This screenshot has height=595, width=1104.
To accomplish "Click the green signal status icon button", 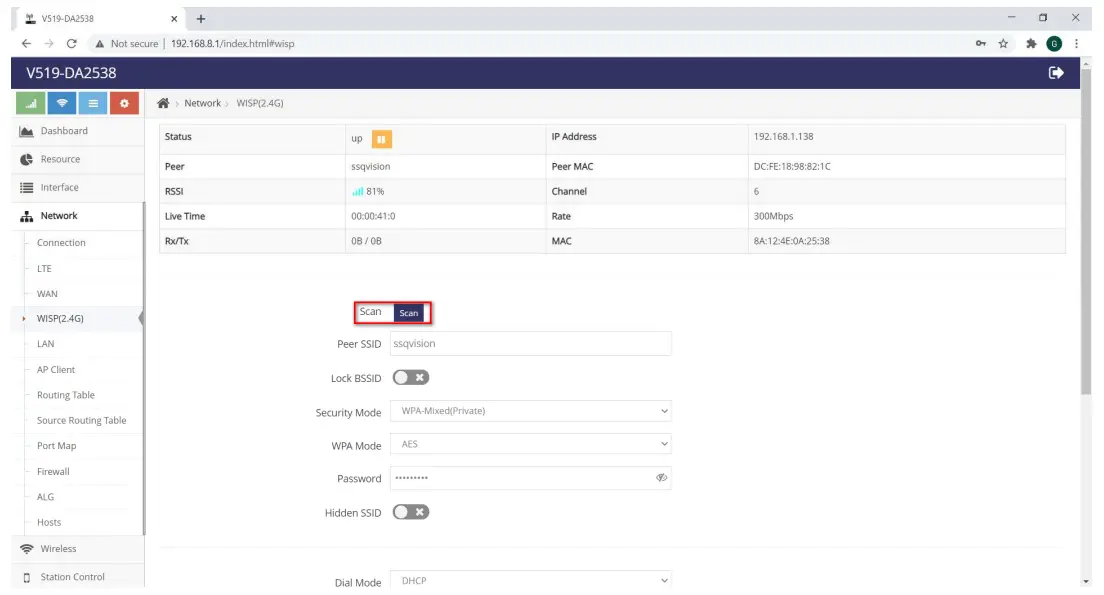I will click(30, 104).
